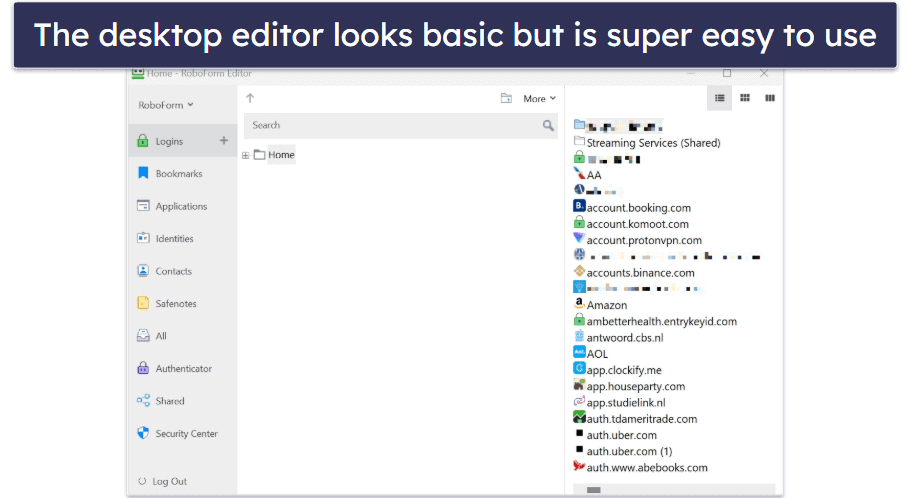Click the new folder icon
907x498 pixels.
[x=506, y=98]
